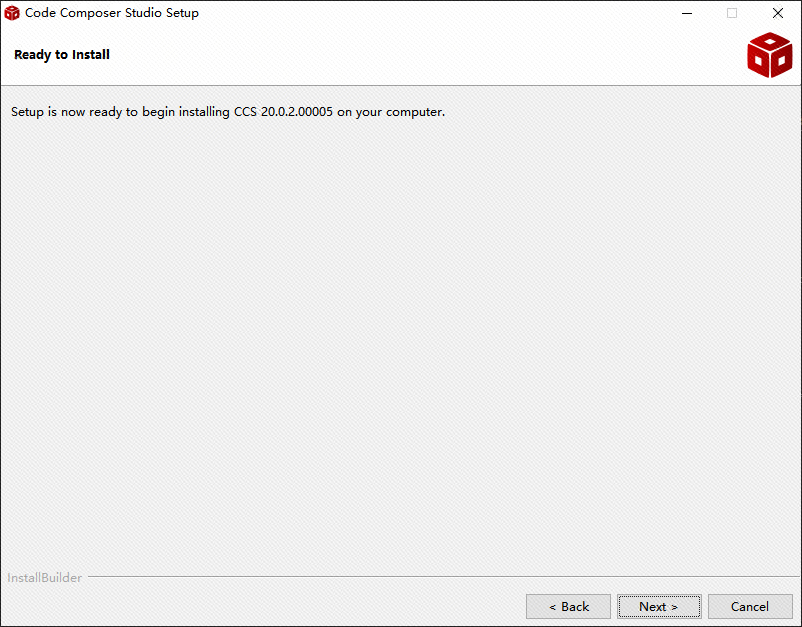Click the separator line beside InstallBuilder

pyautogui.click(x=443, y=576)
